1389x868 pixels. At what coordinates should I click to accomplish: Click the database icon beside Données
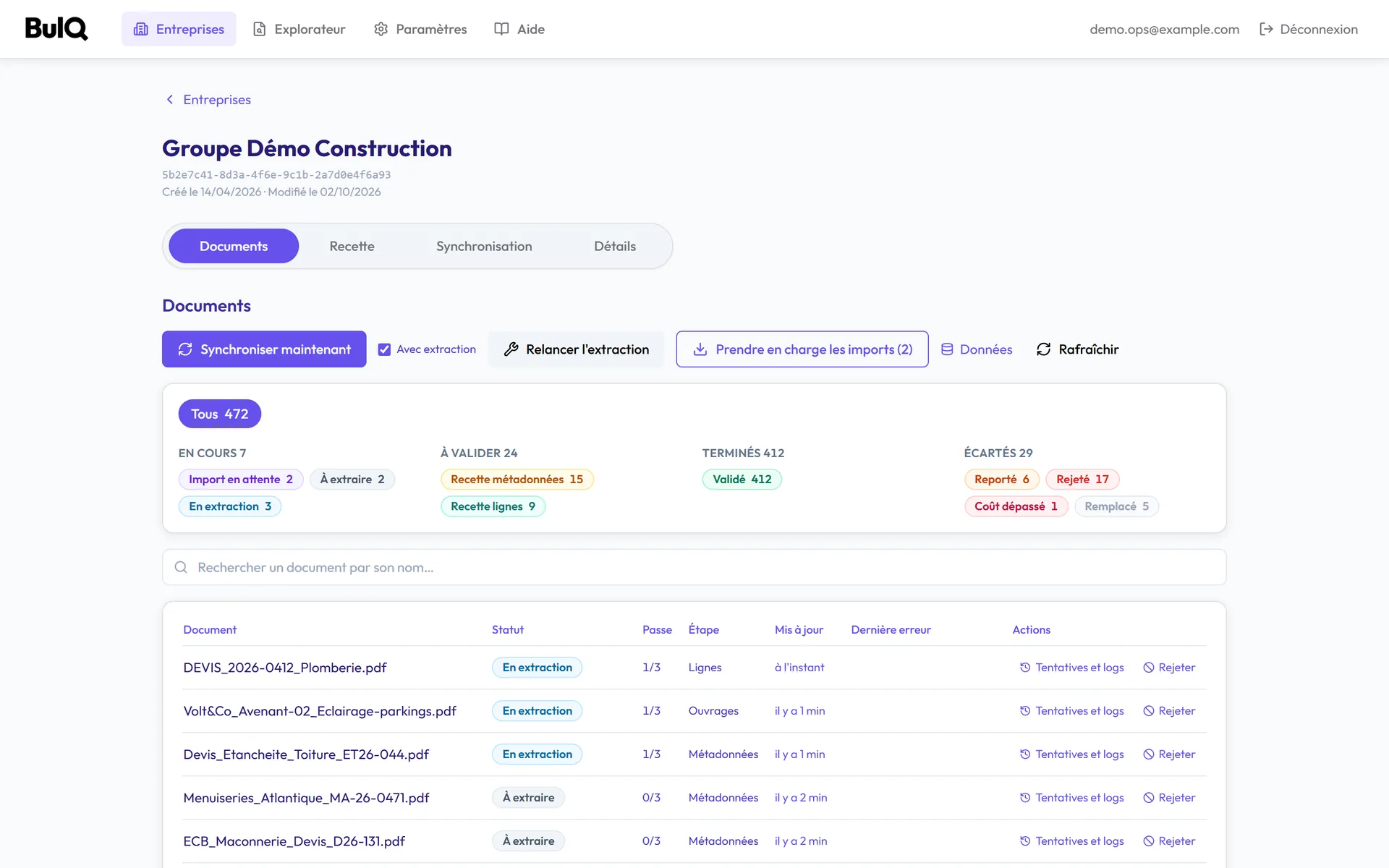947,349
